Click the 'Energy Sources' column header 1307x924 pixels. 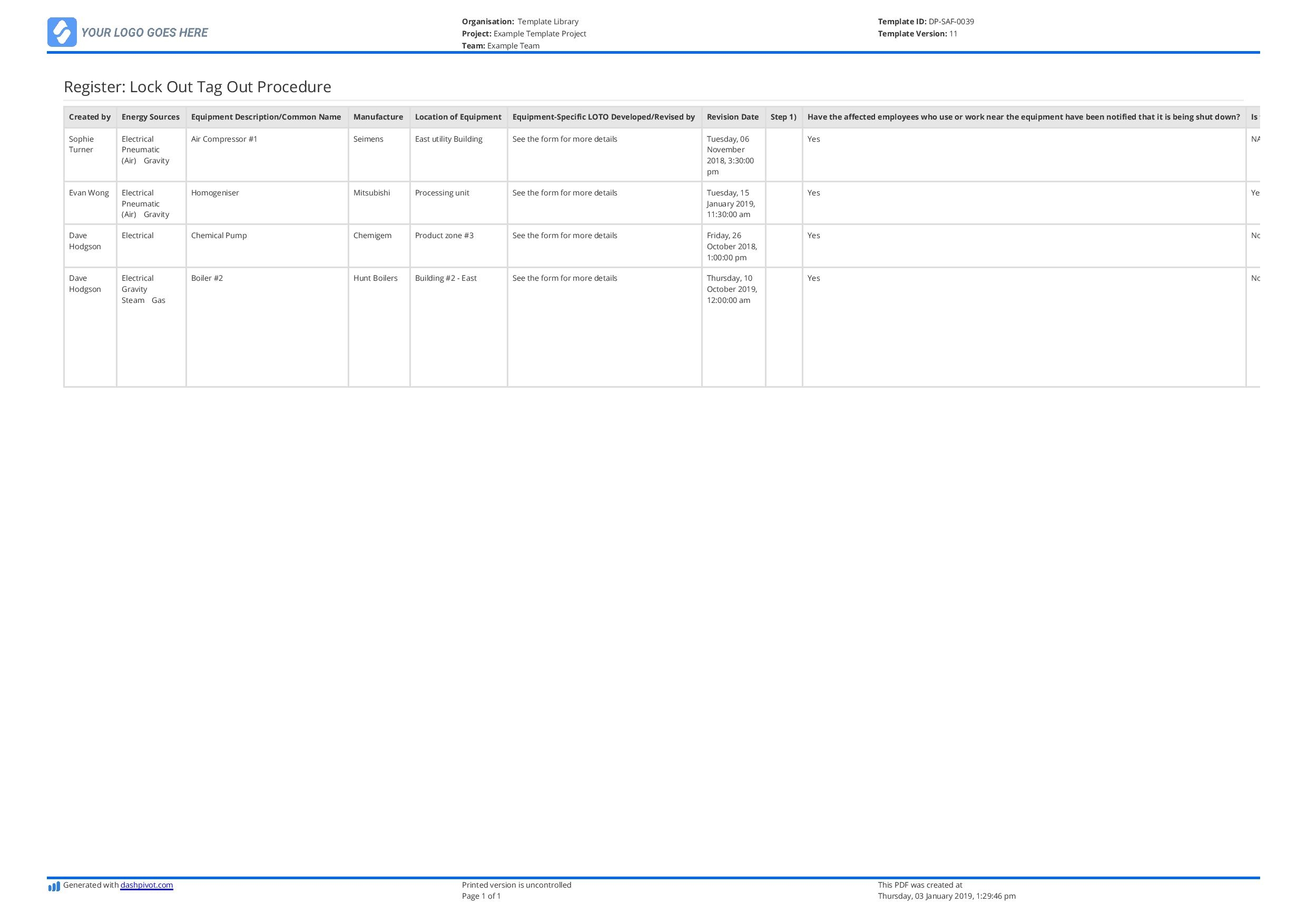(x=150, y=117)
